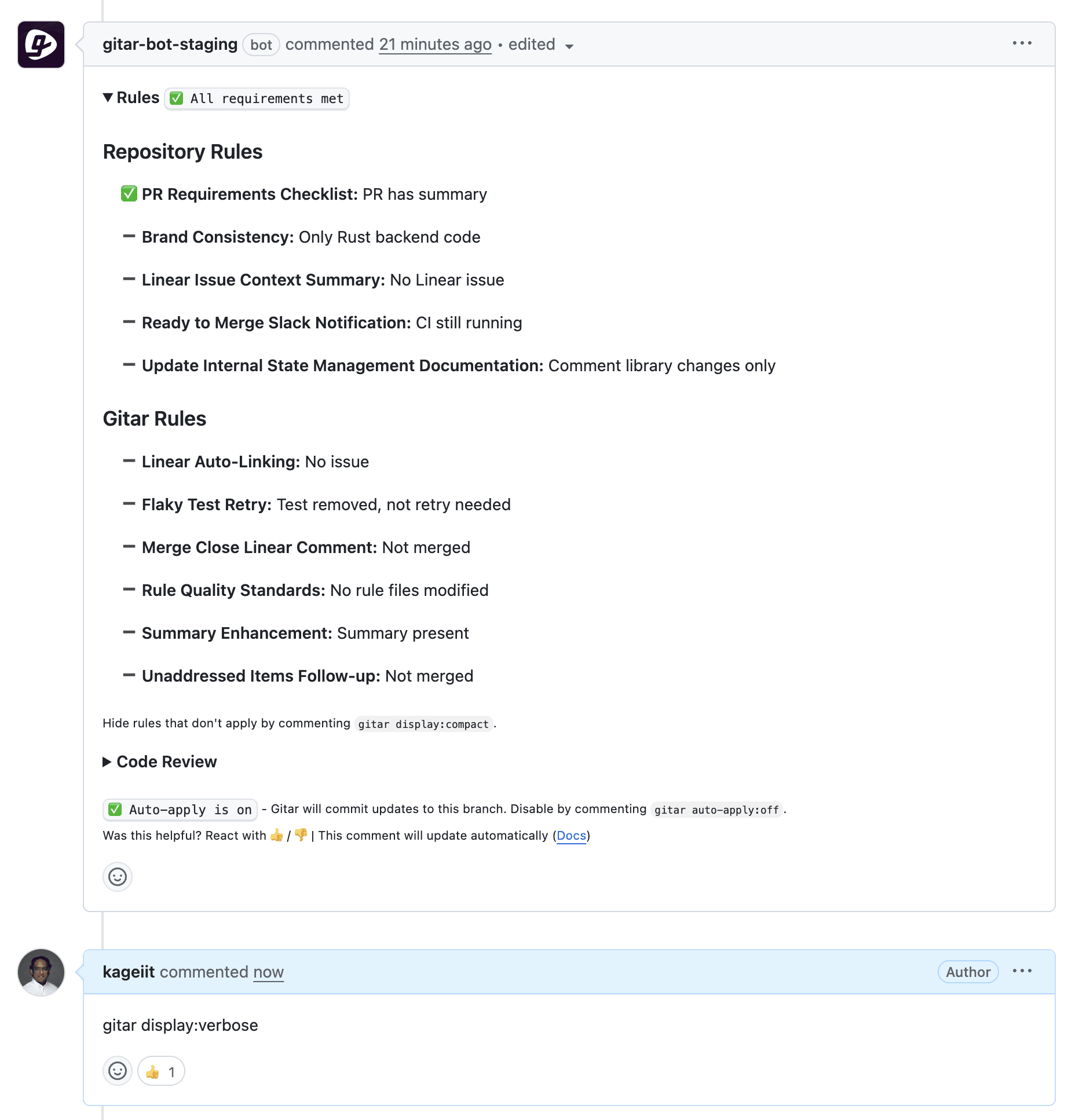Click the now timestamp on kageiit comment
The image size is (1068, 1120).
tap(268, 972)
